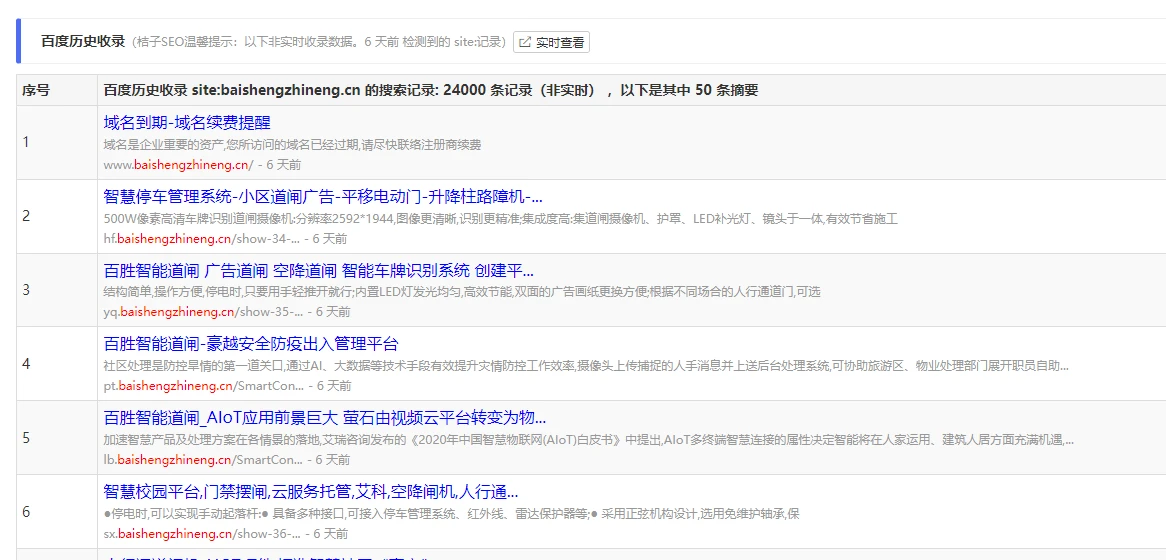Select row number 4 cell
The width and height of the screenshot is (1166, 560).
click(26, 364)
